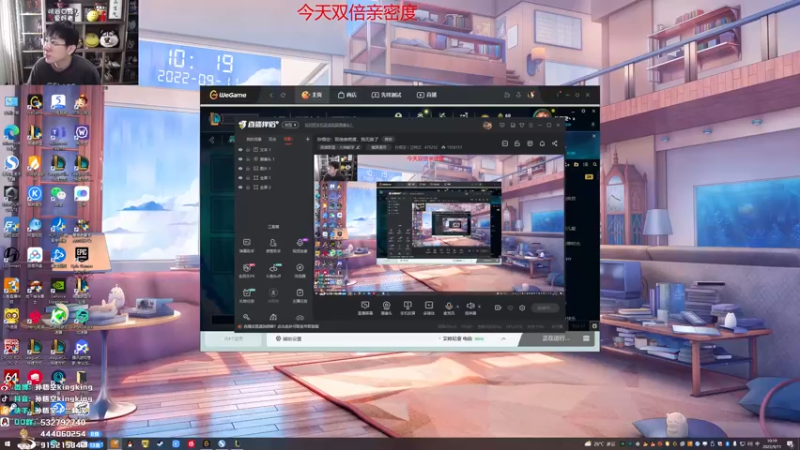This screenshot has height=450, width=800.
Task: Open the room manager helper tool
Action: (x=273, y=245)
